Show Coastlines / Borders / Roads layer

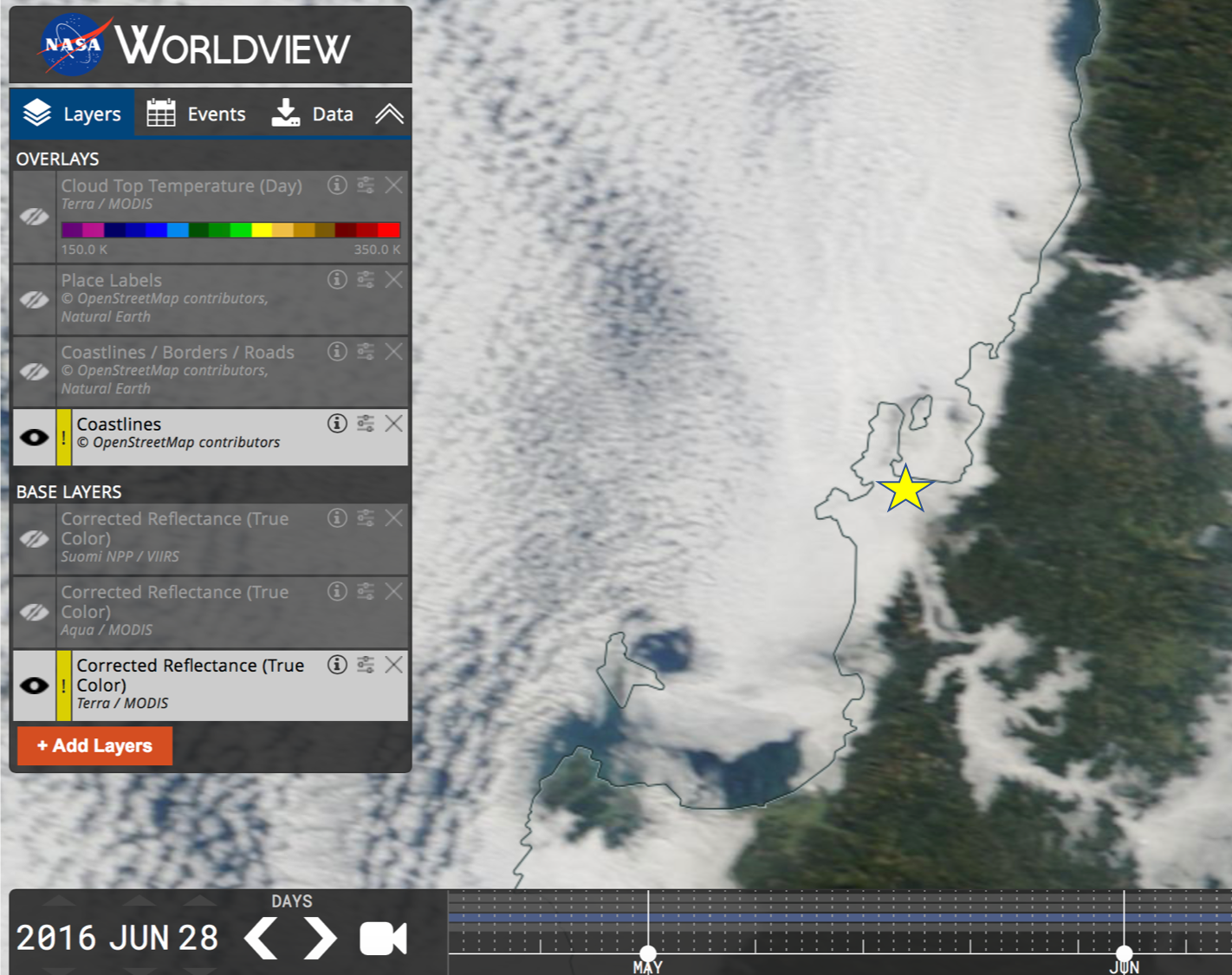coord(35,372)
